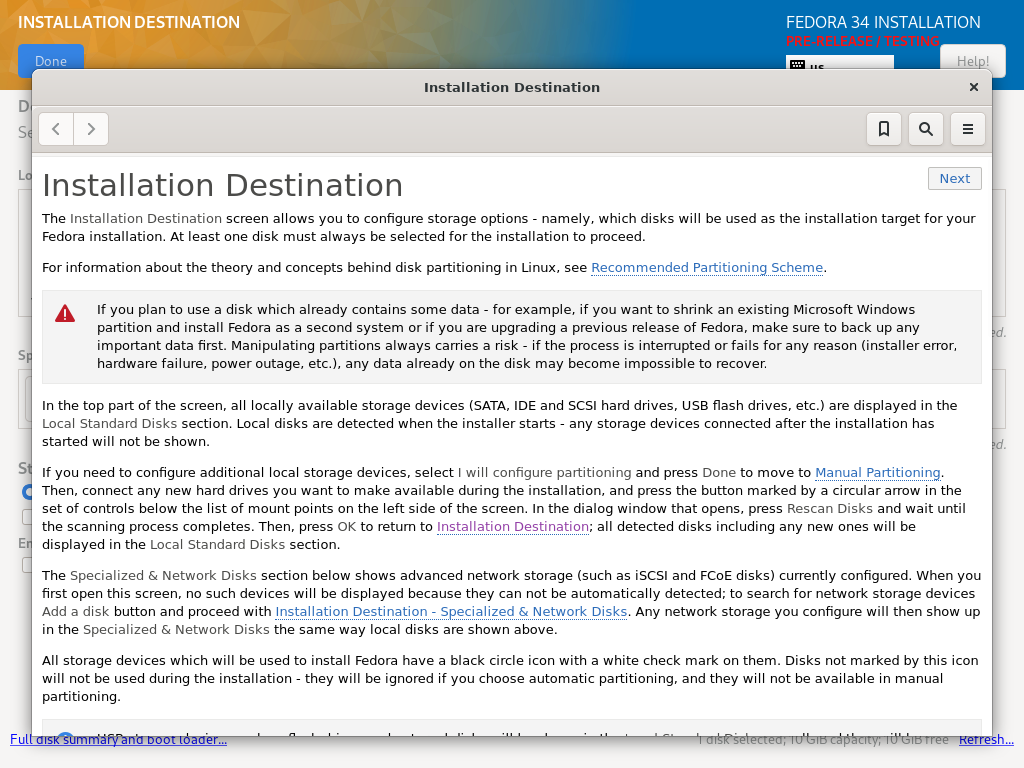
Task: Follow the purple Installation Destination link
Action: [513, 526]
